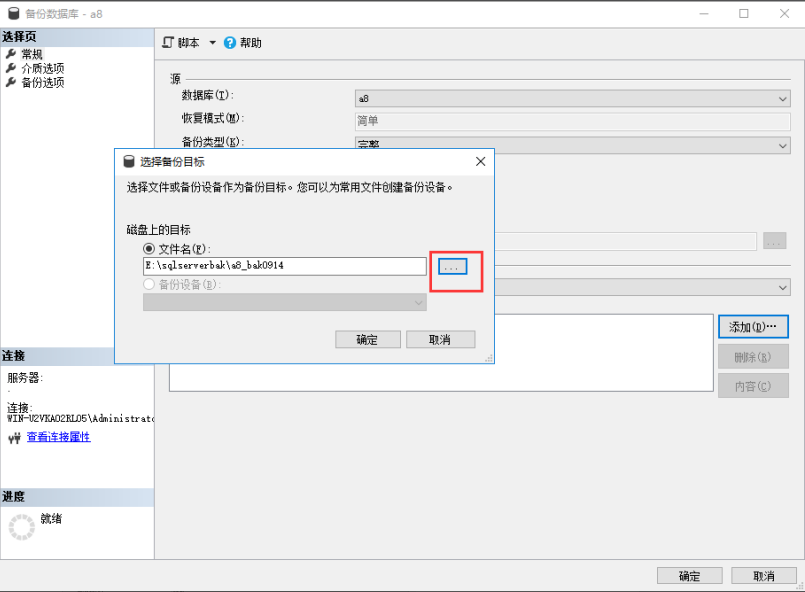
Task: Click the 脚本 script label
Action: tap(188, 43)
